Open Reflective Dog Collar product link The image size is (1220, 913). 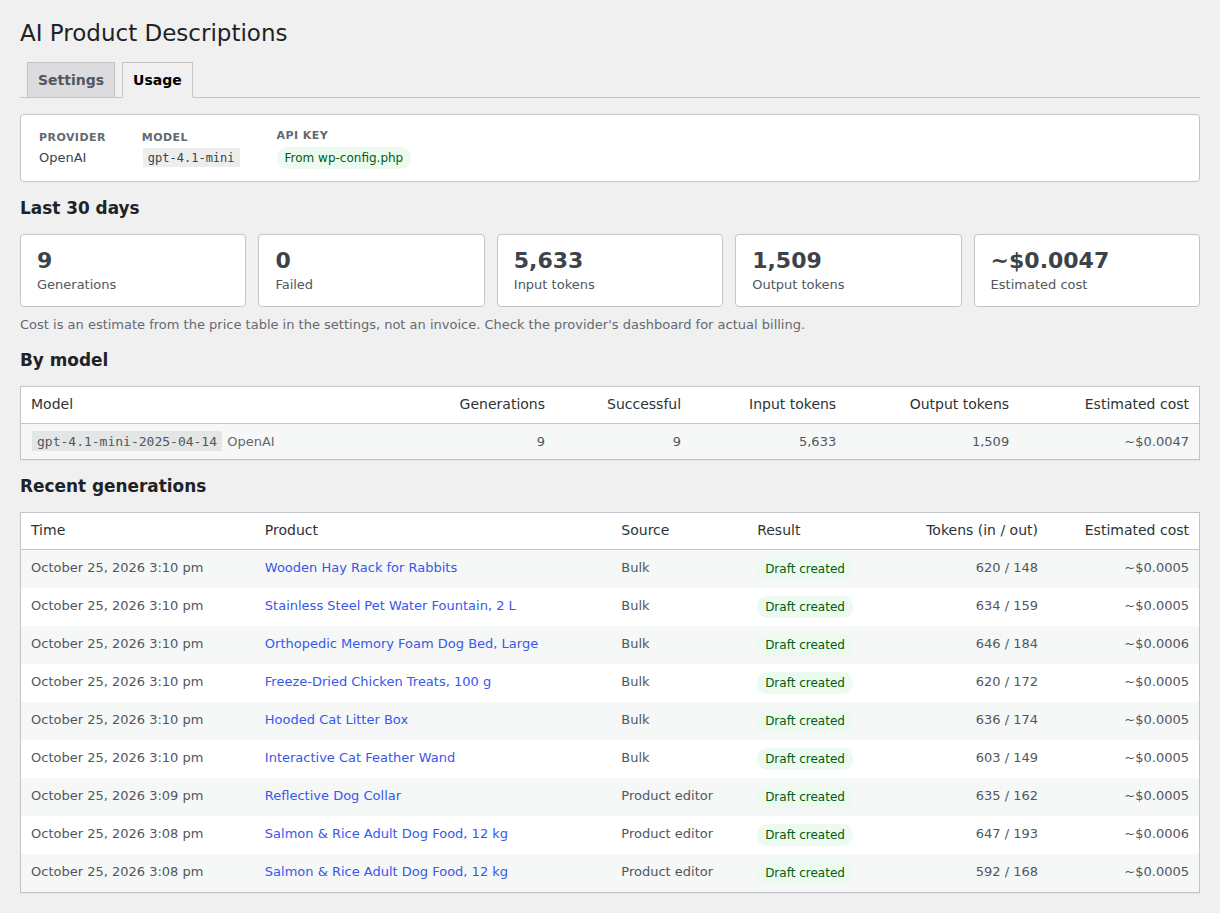point(333,796)
